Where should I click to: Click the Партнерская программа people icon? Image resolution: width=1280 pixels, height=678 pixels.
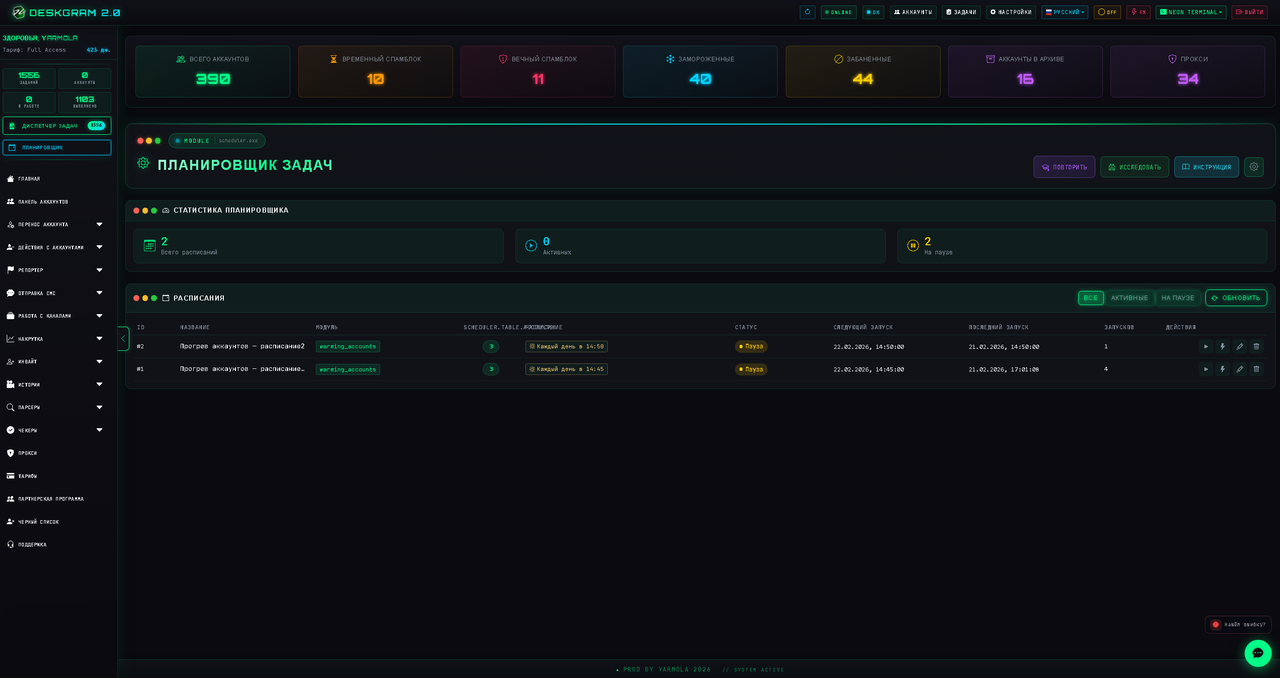coord(10,499)
